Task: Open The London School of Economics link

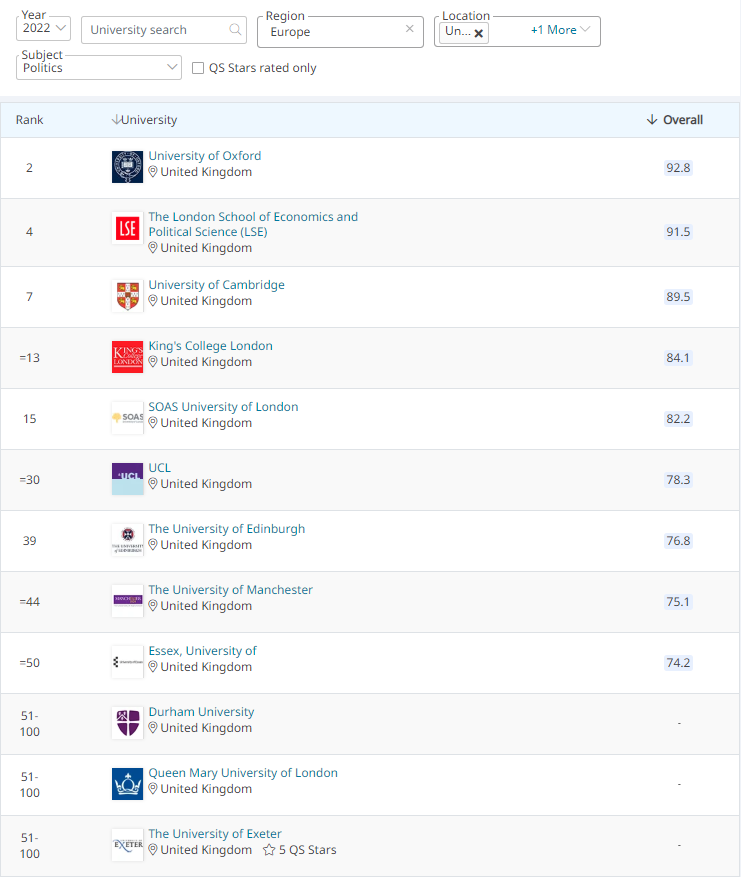Action: (253, 224)
